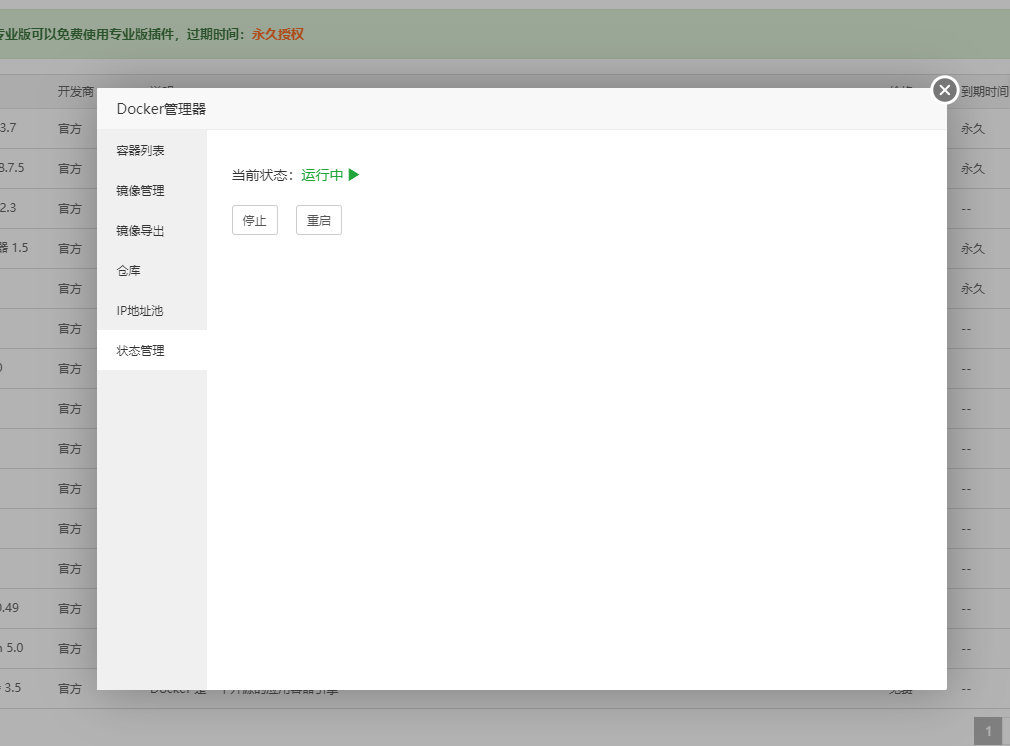This screenshot has height=746, width=1010.
Task: Click page 1 in the pagination
Action: pyautogui.click(x=988, y=732)
